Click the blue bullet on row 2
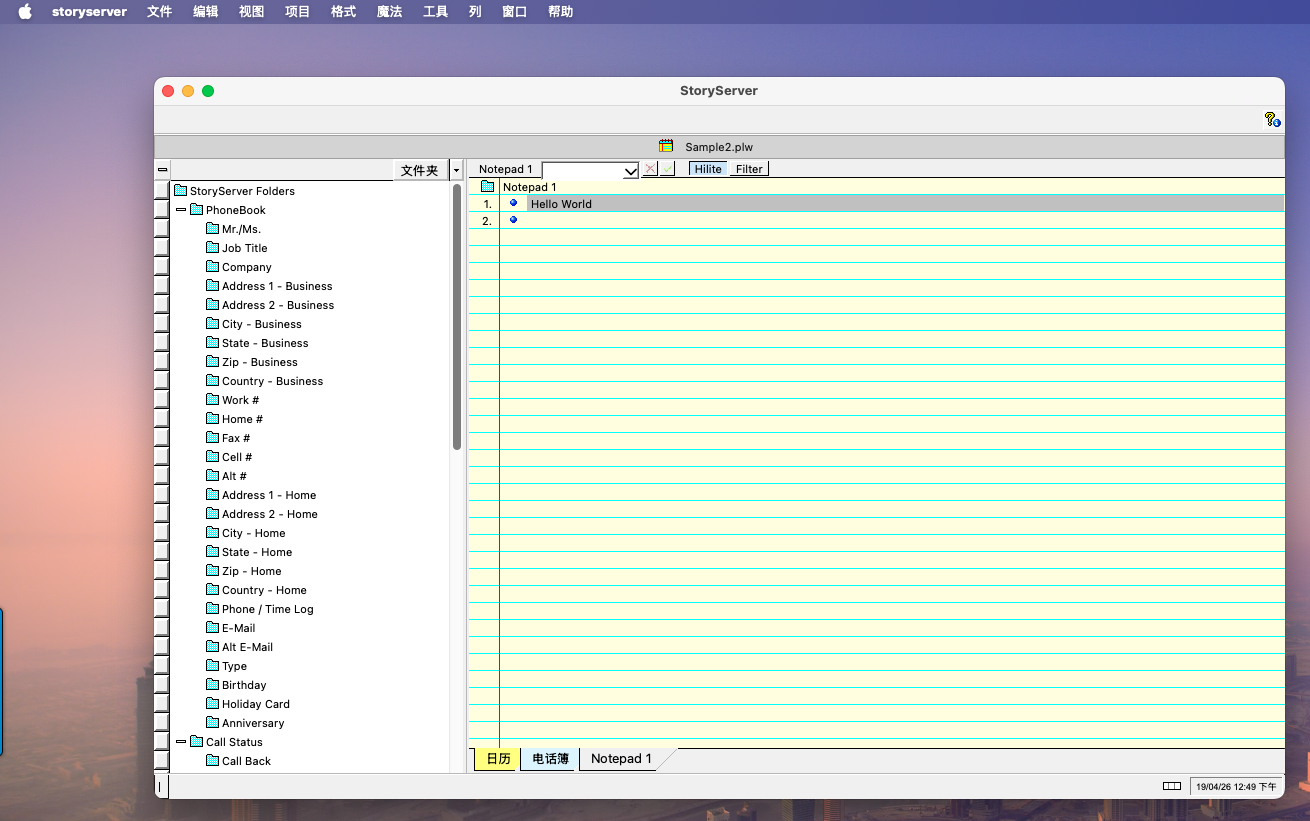Screen dimensions: 1310x821 pos(514,220)
